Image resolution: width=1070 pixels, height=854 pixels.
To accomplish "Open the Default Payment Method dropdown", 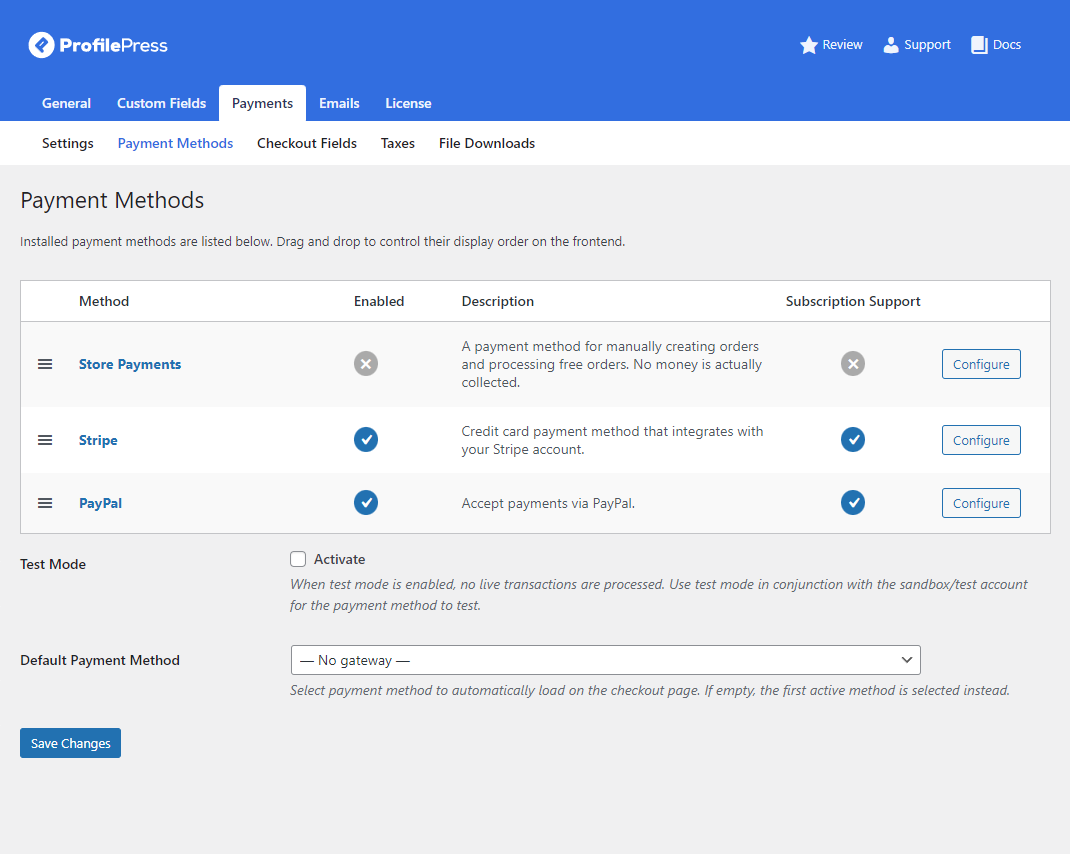I will coord(605,660).
